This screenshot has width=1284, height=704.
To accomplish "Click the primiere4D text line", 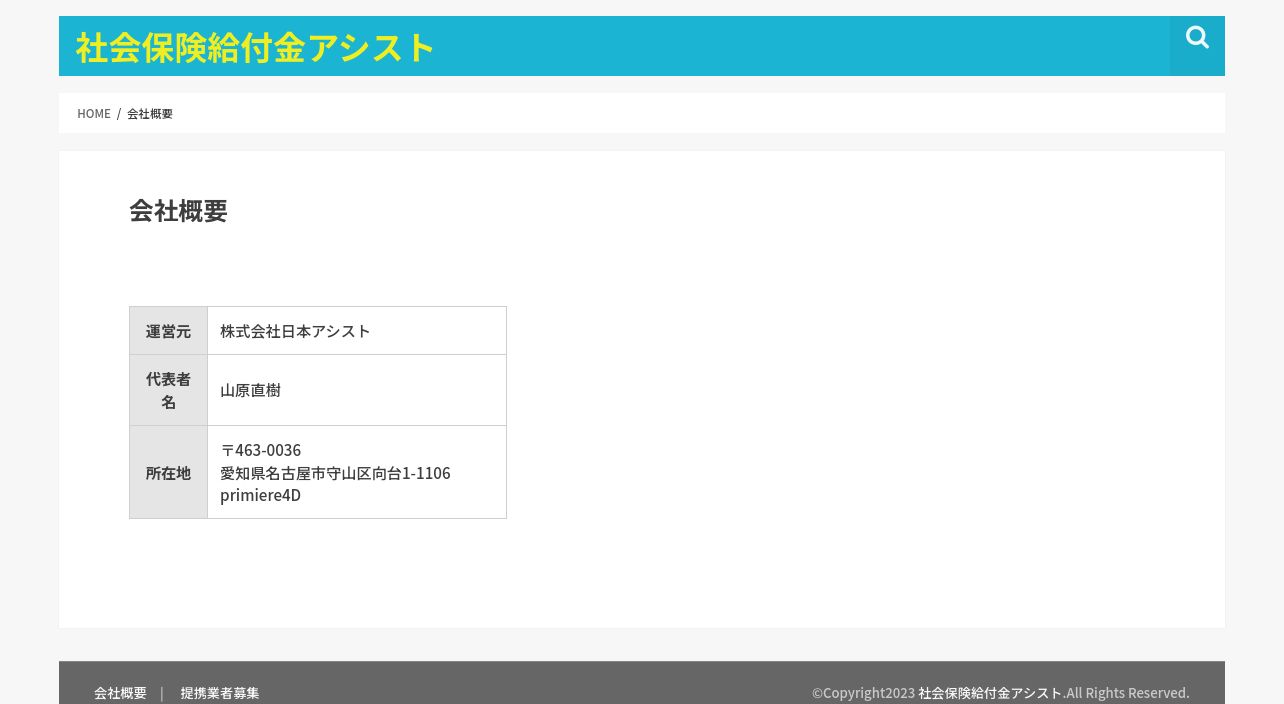I will point(260,496).
